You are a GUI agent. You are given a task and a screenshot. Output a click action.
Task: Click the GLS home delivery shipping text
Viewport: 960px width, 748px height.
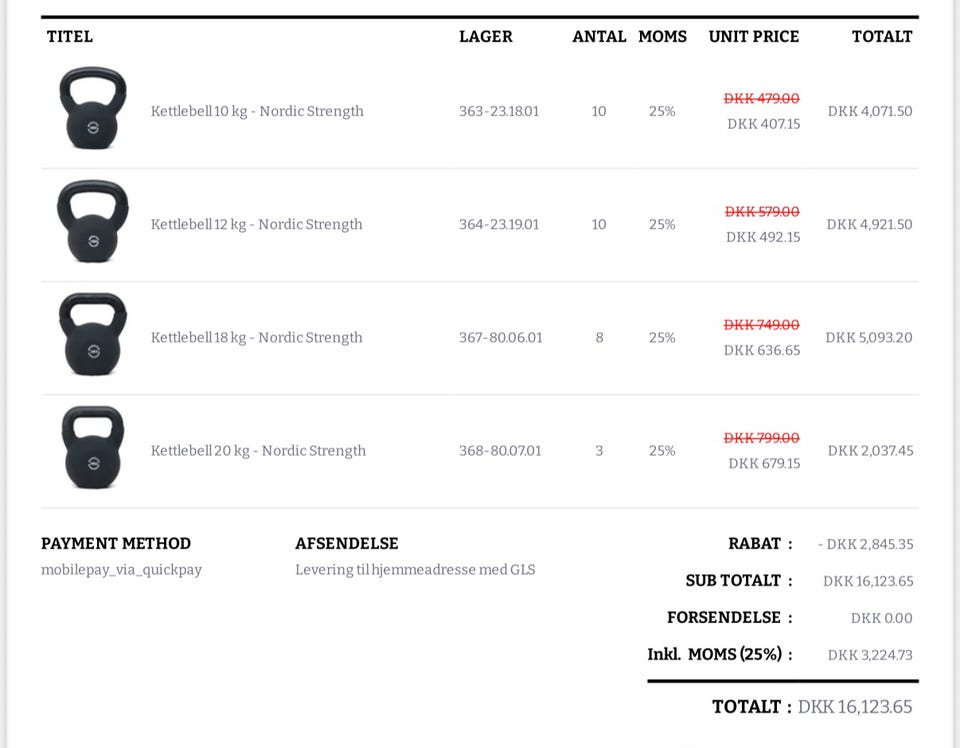click(415, 570)
